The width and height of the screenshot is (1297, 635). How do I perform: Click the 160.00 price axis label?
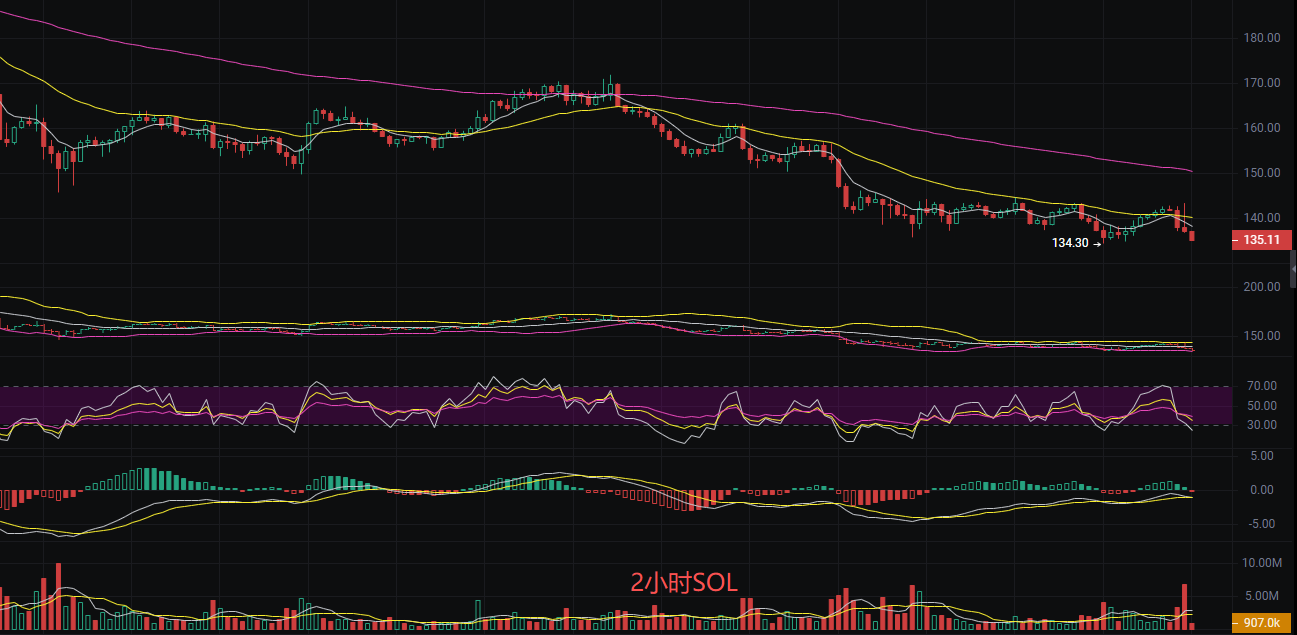(1264, 128)
